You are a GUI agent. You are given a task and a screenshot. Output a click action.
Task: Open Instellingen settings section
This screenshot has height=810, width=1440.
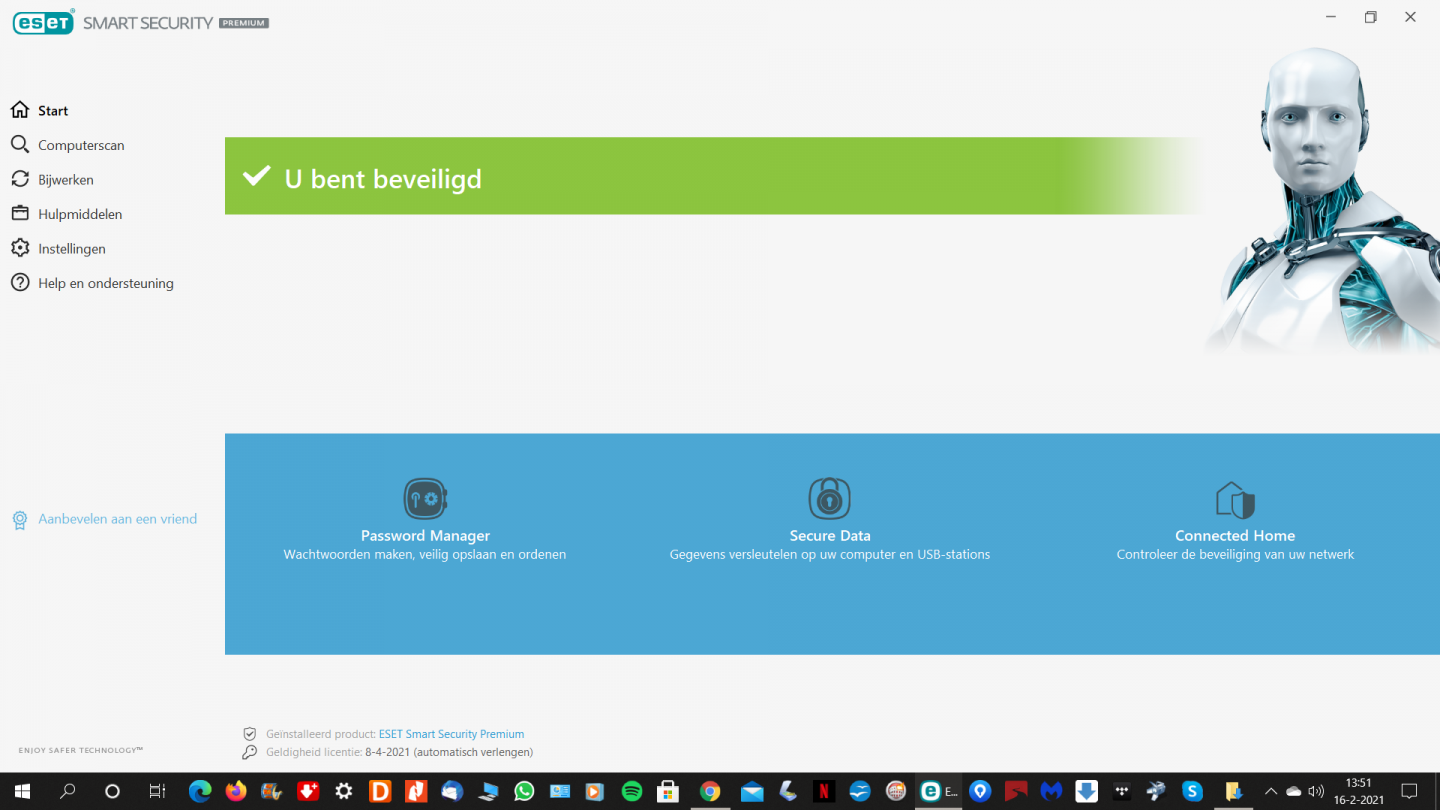(x=72, y=249)
